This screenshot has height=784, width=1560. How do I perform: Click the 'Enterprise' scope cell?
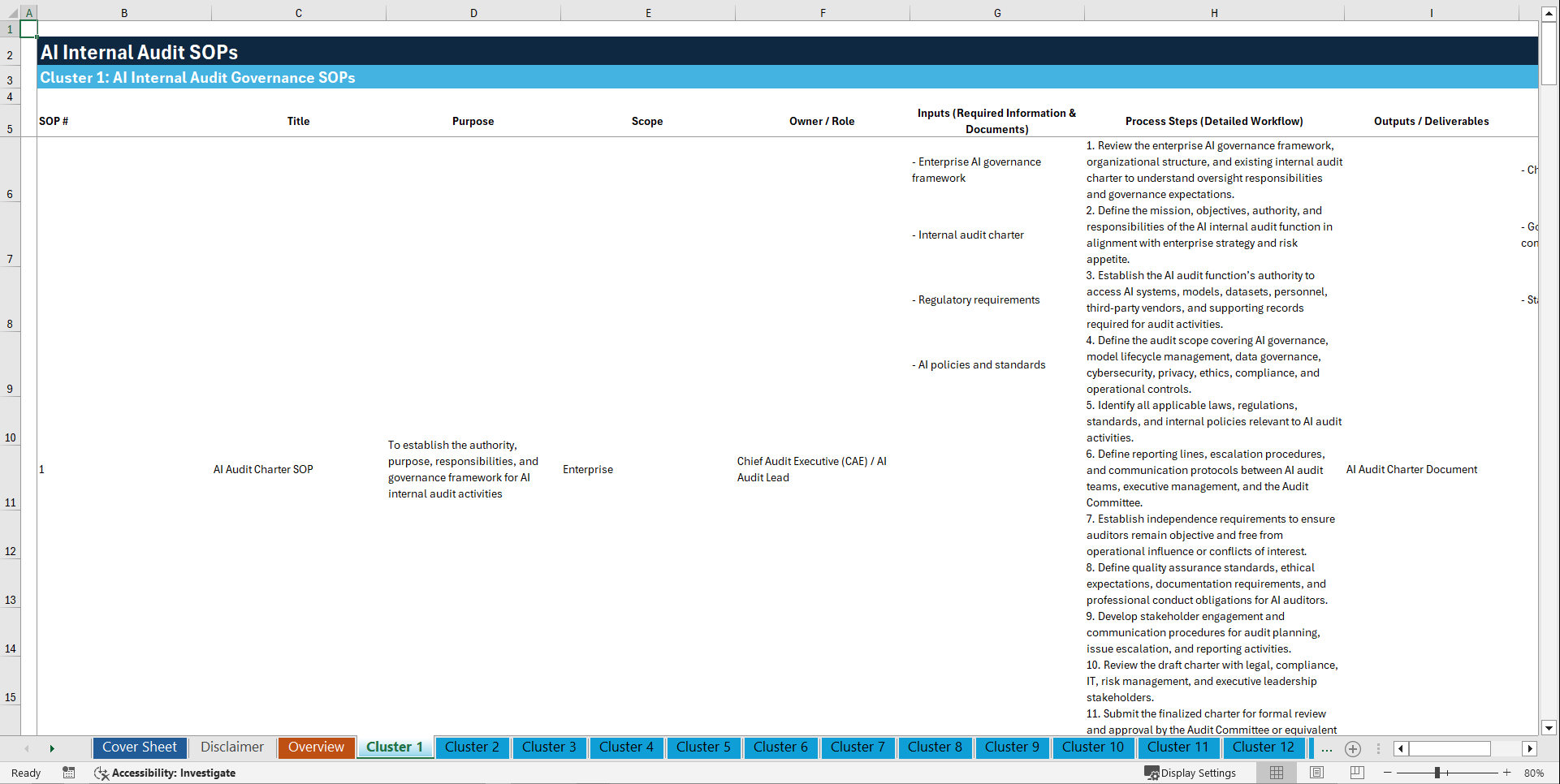[x=588, y=469]
